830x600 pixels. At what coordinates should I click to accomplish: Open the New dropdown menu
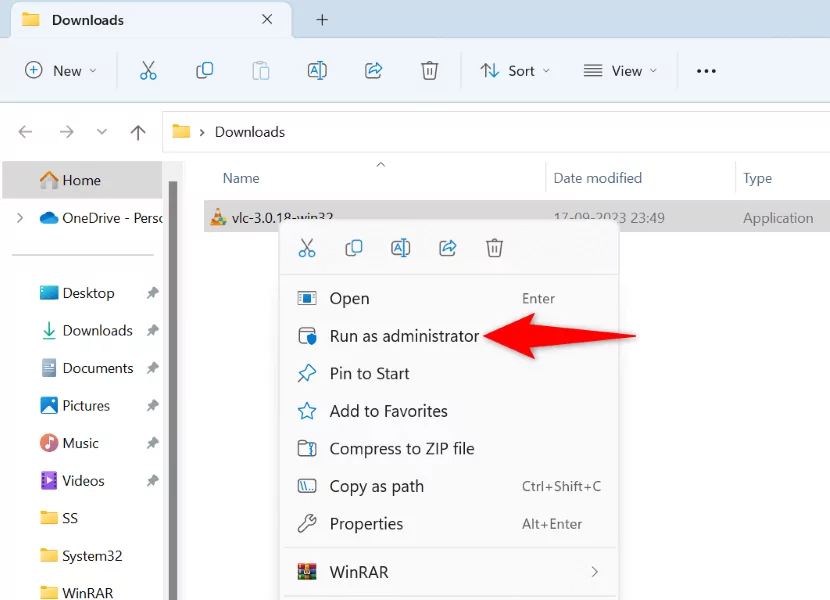point(61,70)
